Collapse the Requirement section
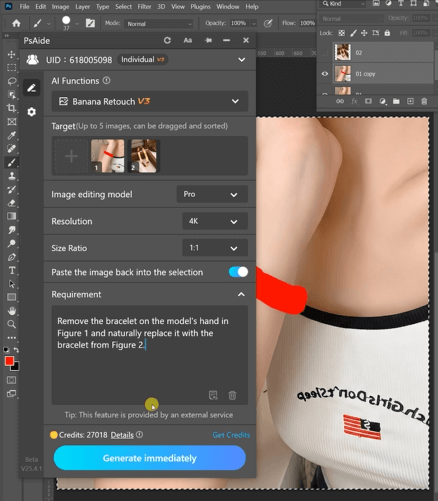This screenshot has height=501, width=438. (241, 294)
